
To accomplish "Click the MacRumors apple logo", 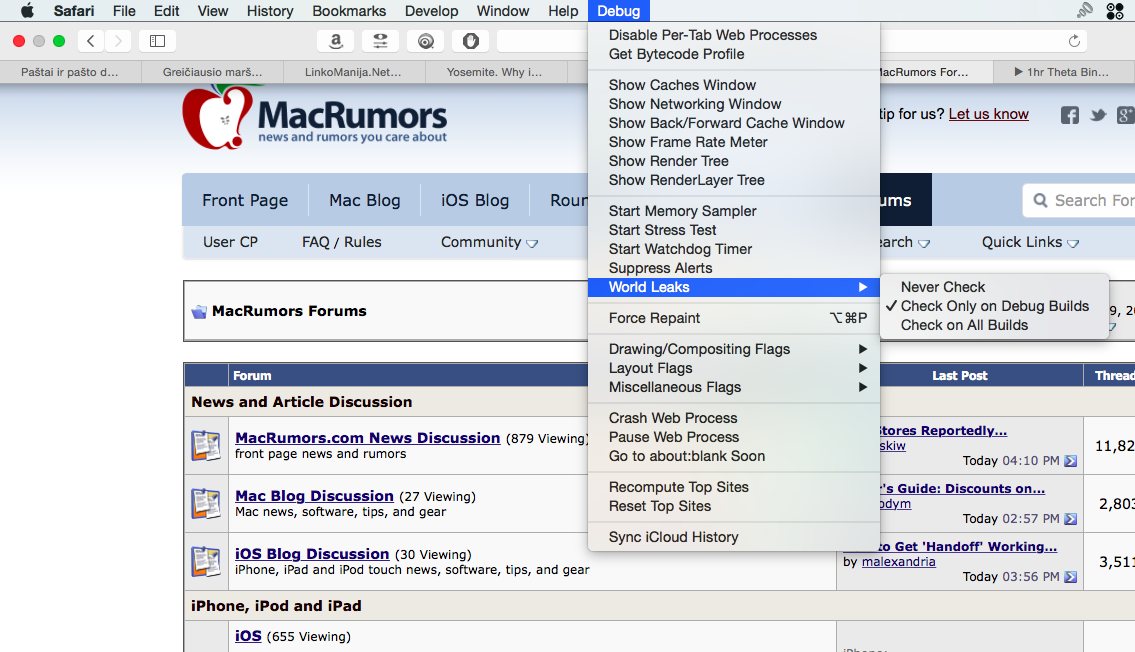I will [217, 117].
